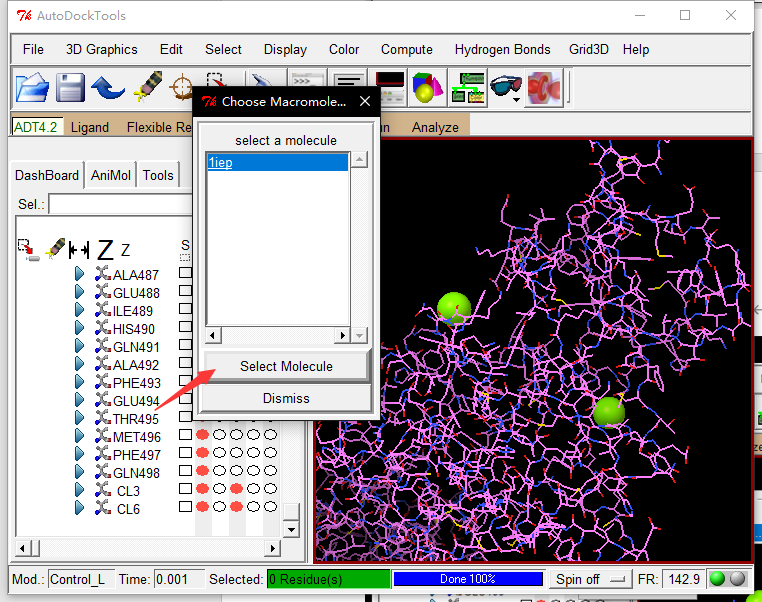Click the residue icon next to CL6
The height and width of the screenshot is (602, 762).
click(103, 507)
